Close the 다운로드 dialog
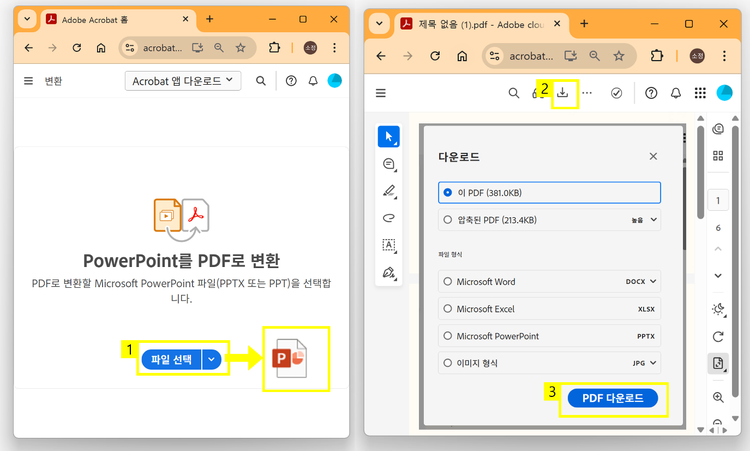The width and height of the screenshot is (750, 451). pyautogui.click(x=653, y=156)
